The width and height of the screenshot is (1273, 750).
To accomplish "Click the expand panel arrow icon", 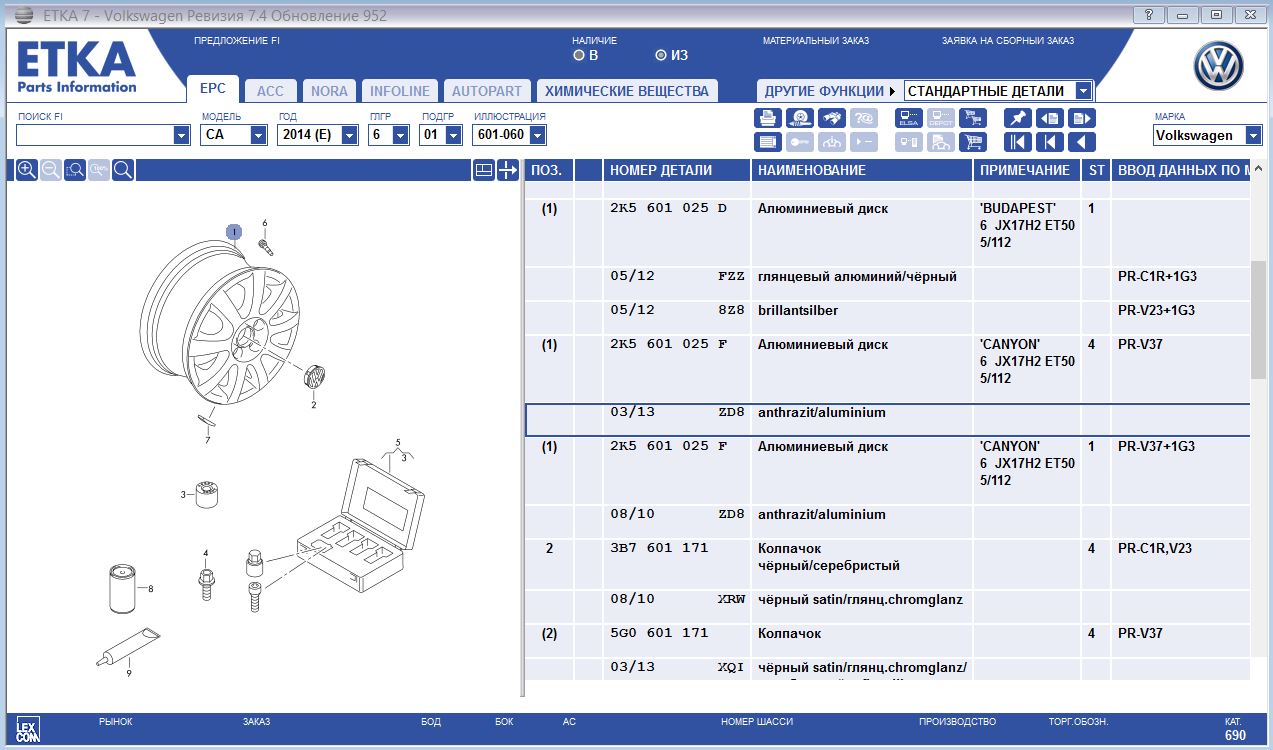I will click(508, 170).
